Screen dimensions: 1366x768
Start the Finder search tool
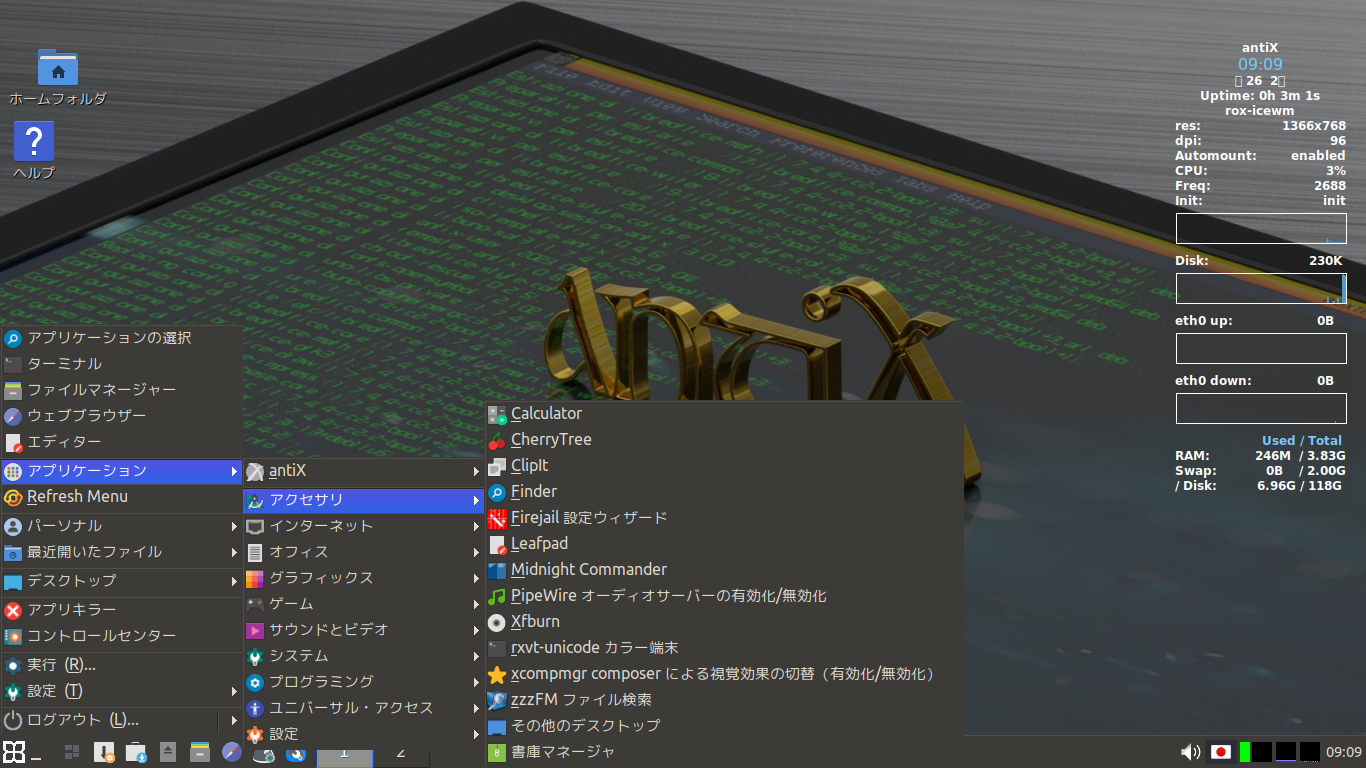(723, 492)
